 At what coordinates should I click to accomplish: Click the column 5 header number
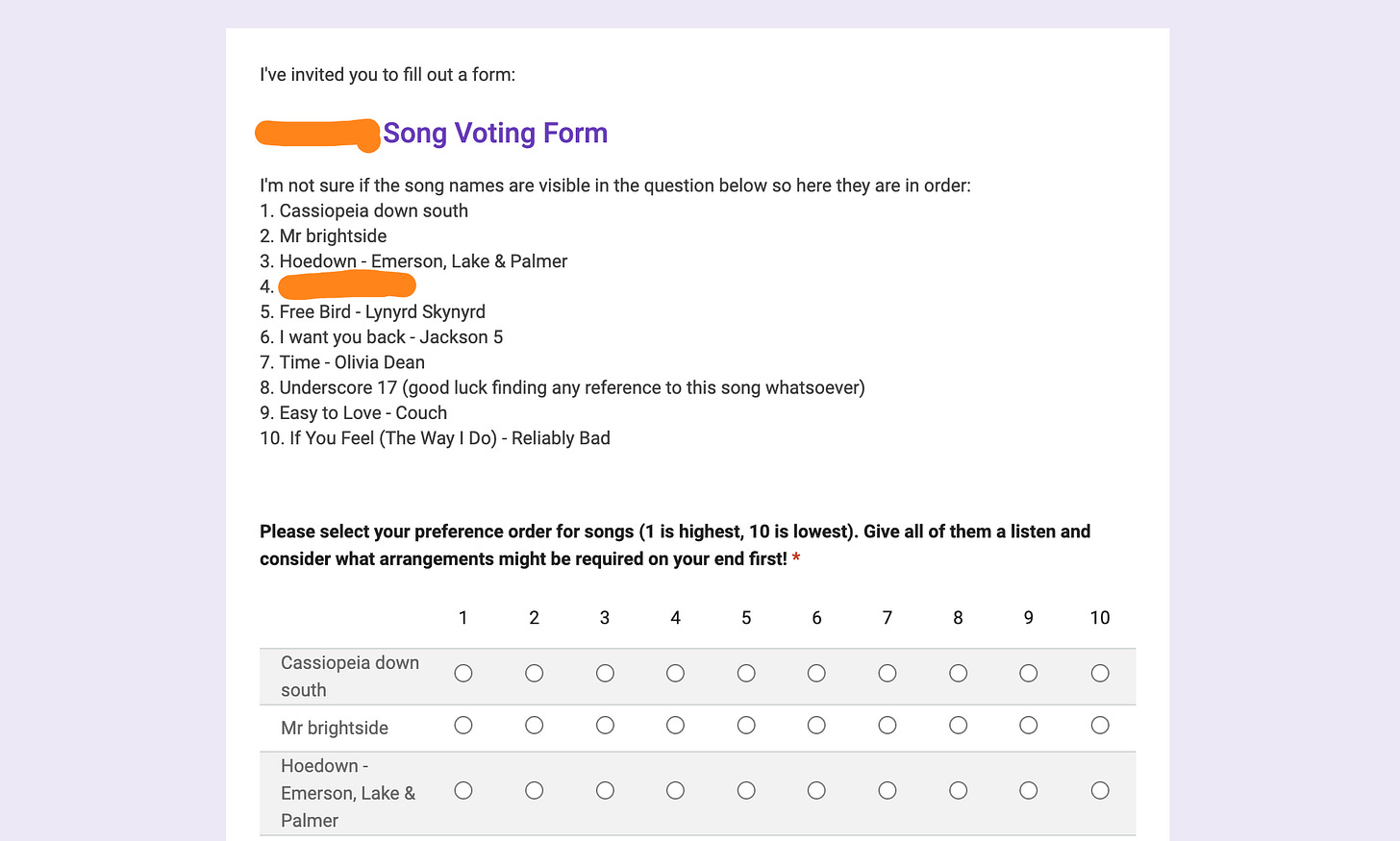coord(746,618)
